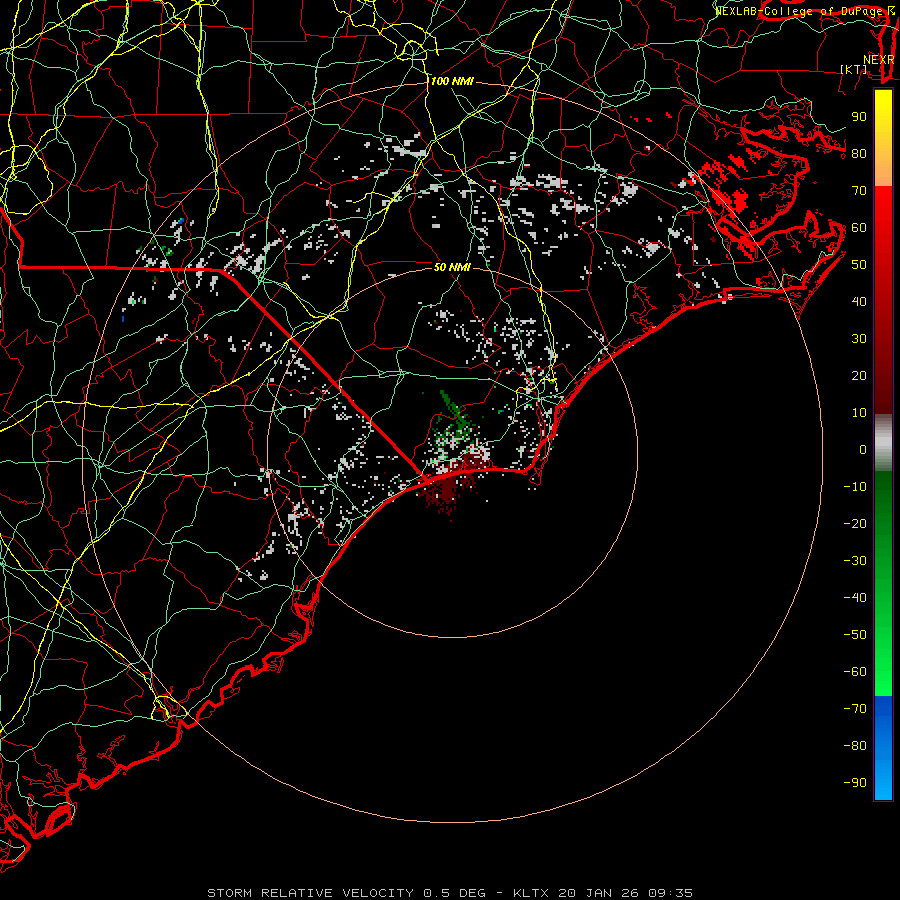Click the 60 value on the velocity scale
The width and height of the screenshot is (900, 900).
coord(859,228)
